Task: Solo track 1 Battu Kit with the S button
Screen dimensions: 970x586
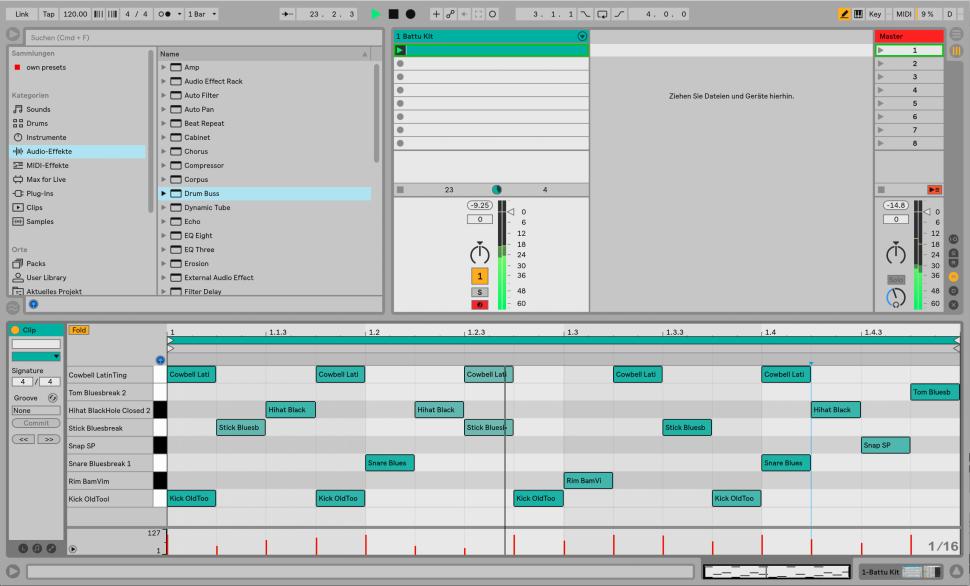Action: 480,291
